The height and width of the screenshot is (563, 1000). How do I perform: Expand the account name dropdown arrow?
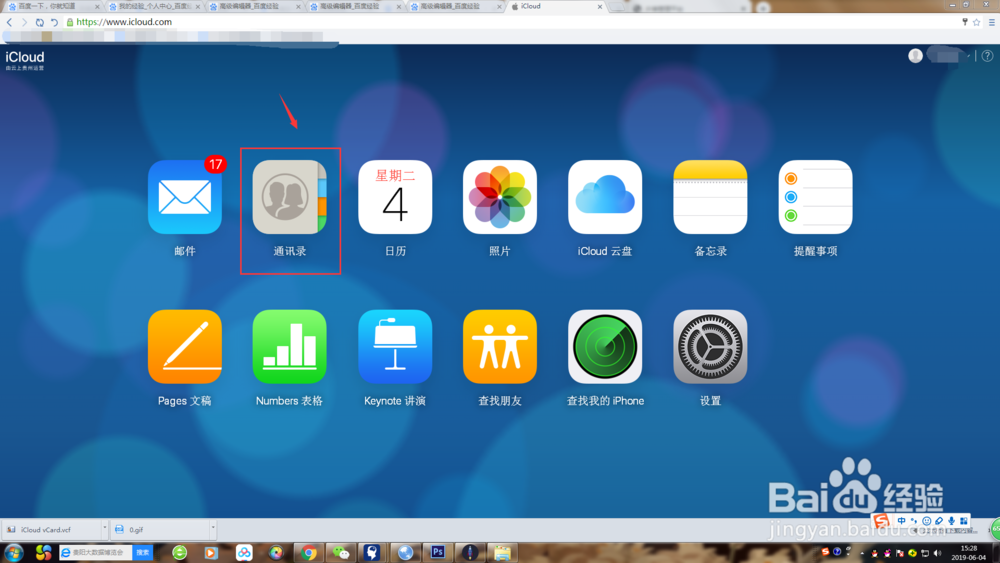coord(968,56)
